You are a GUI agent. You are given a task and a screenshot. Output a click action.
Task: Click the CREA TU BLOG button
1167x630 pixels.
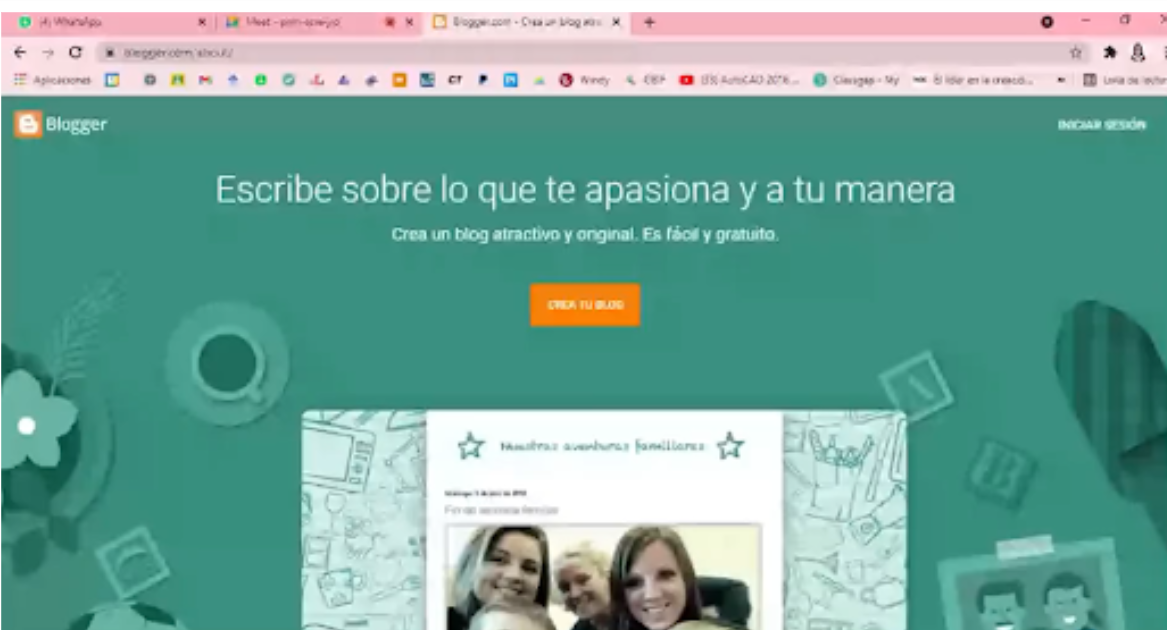[584, 305]
